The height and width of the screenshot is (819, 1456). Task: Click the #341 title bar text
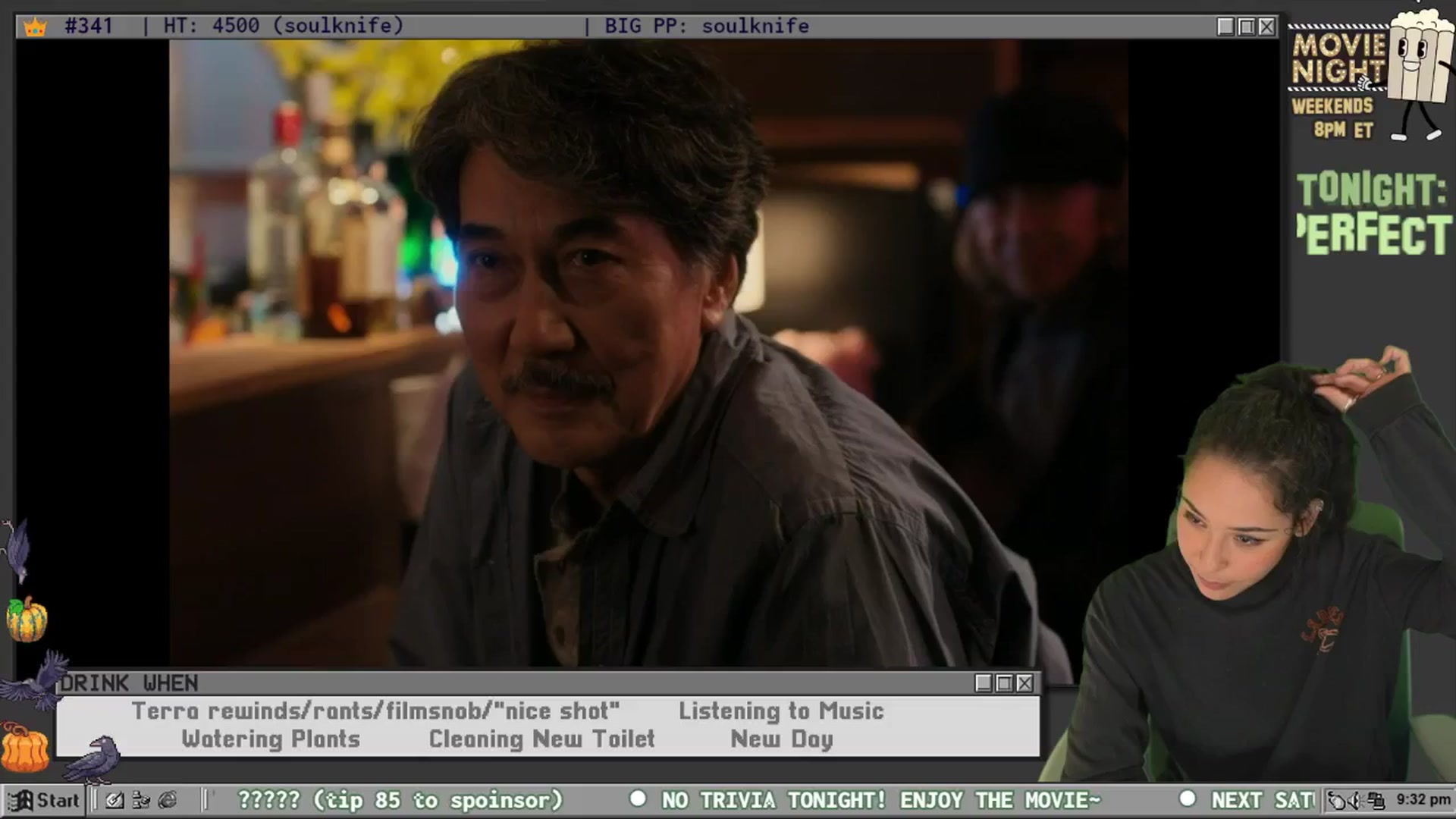[x=89, y=26]
